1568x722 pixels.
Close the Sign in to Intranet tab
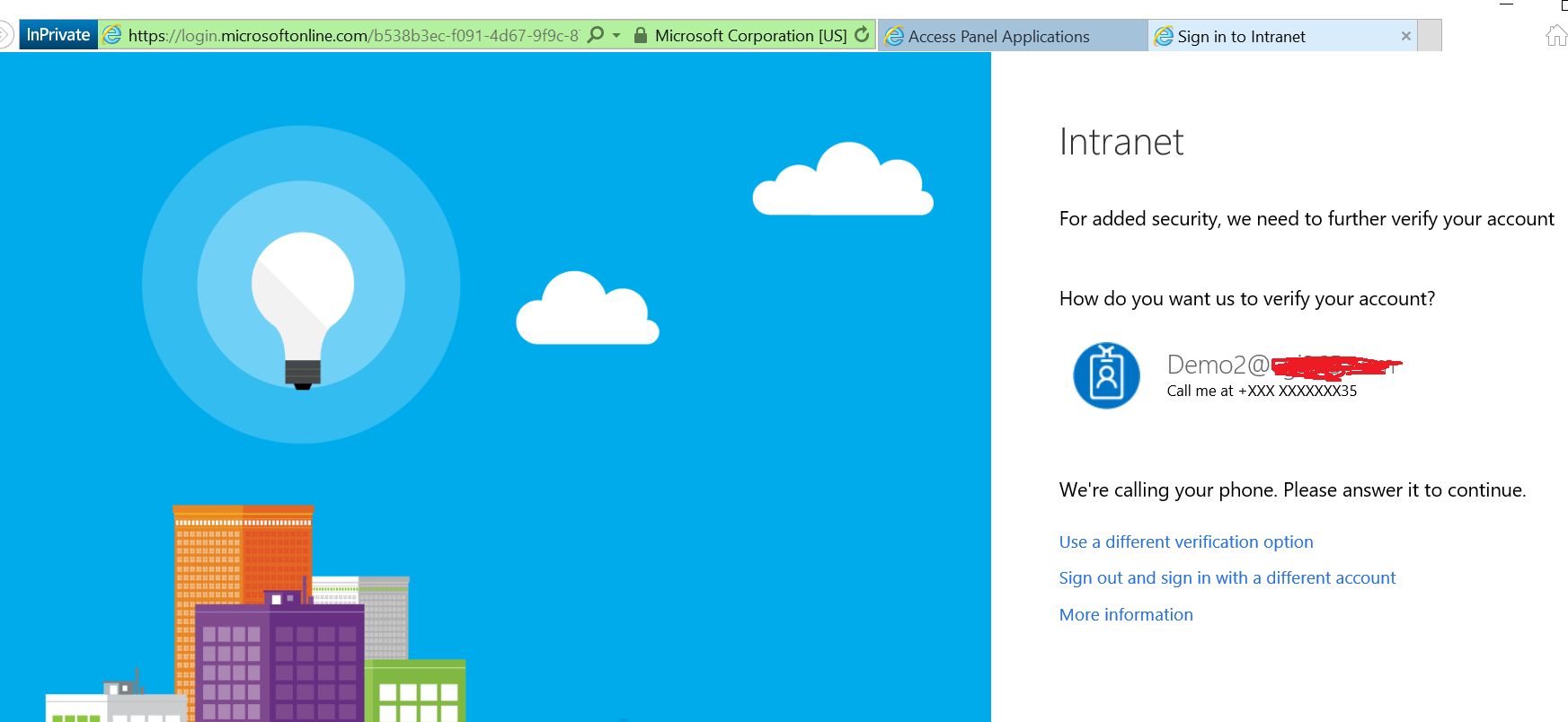tap(1405, 37)
